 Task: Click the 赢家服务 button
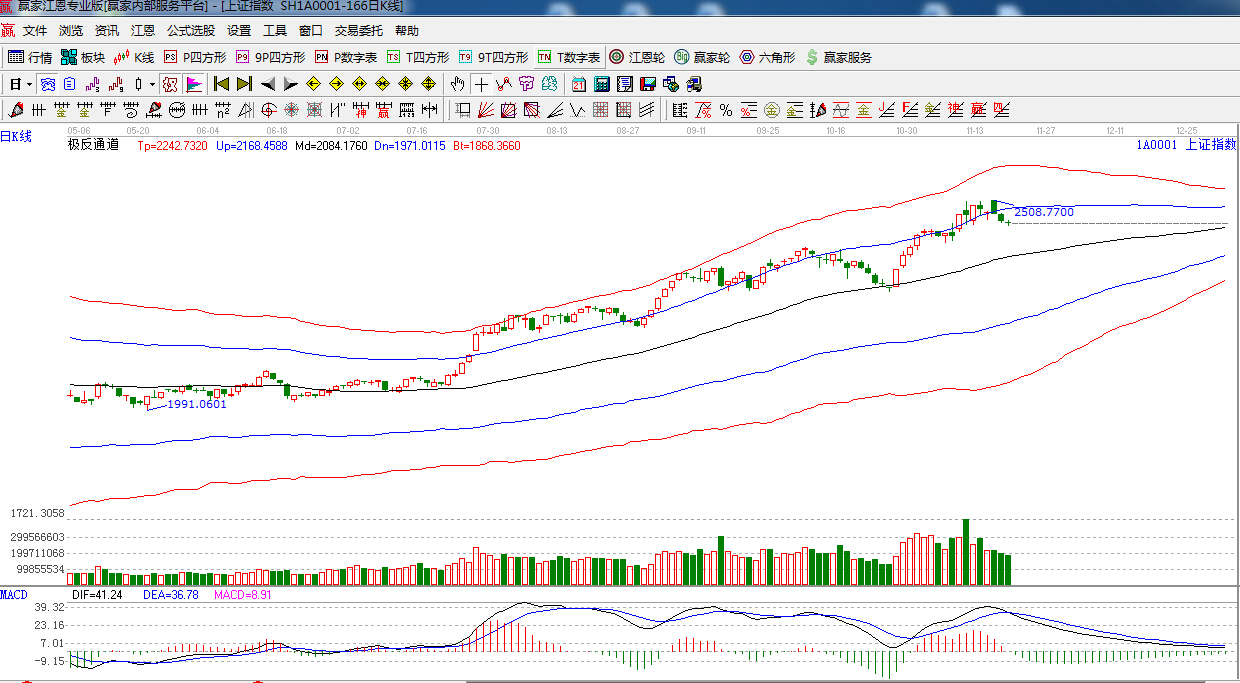(x=838, y=57)
